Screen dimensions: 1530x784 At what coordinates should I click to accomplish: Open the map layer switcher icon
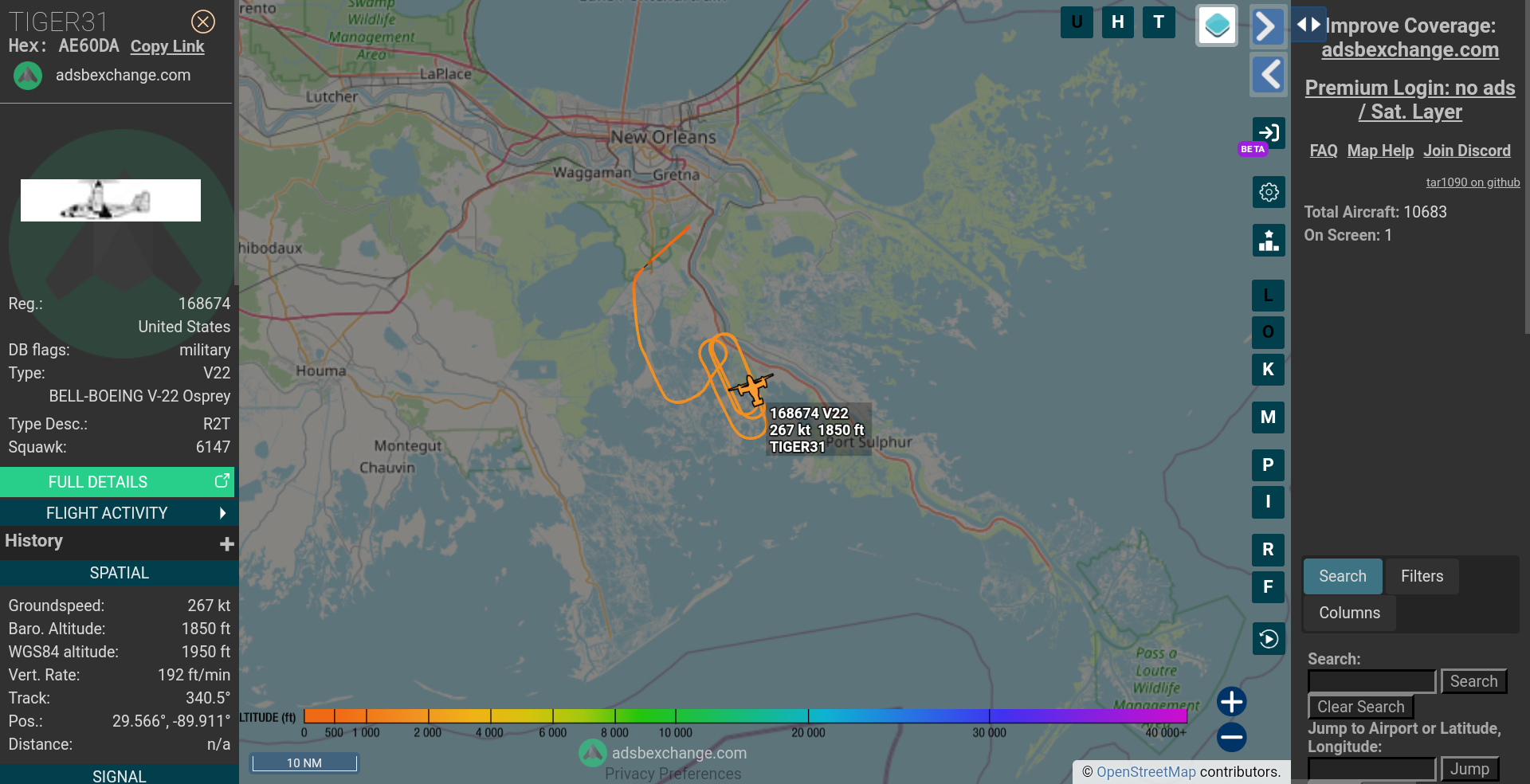1217,25
